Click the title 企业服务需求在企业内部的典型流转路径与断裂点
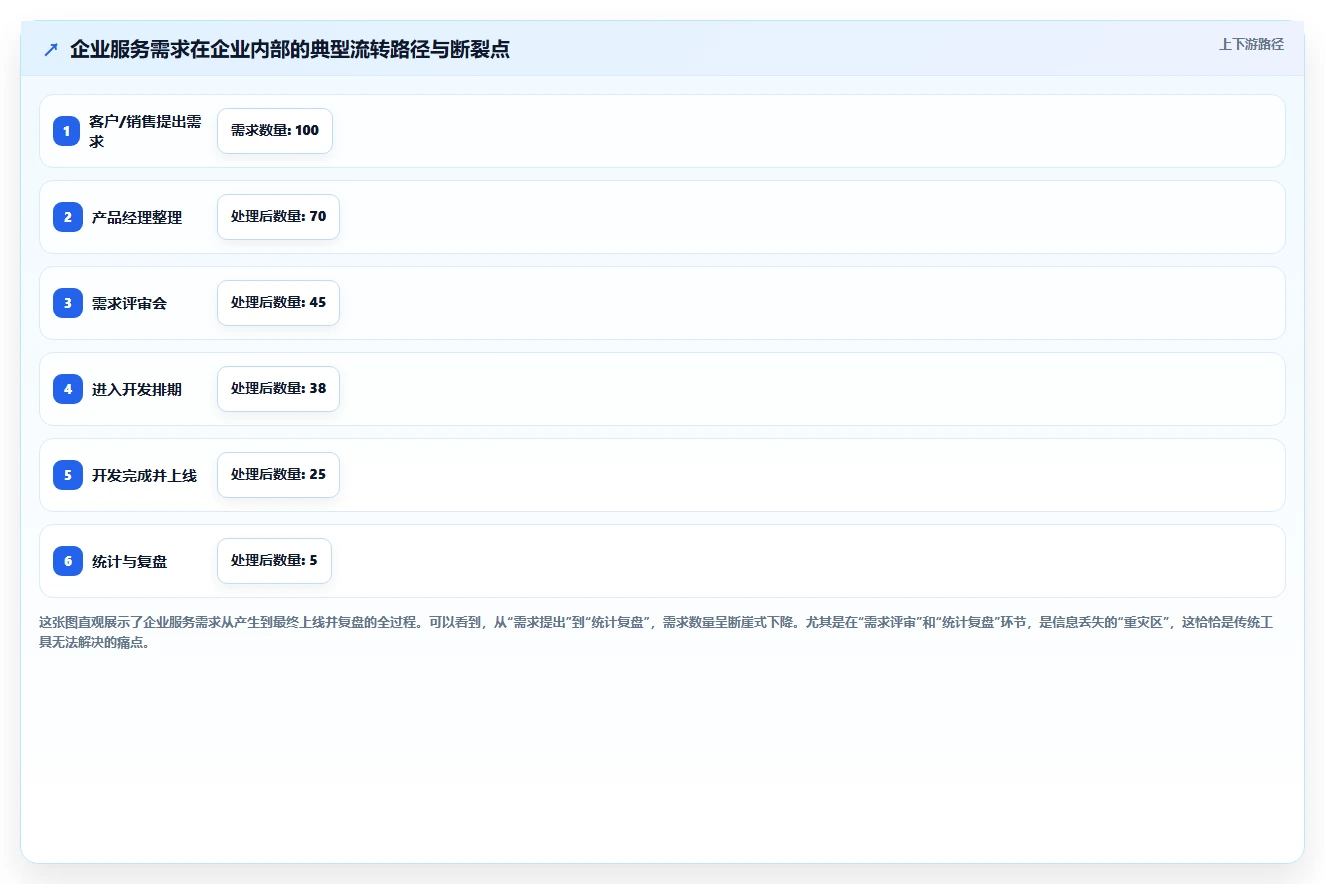Screen dimensions: 1325x884 click(290, 50)
